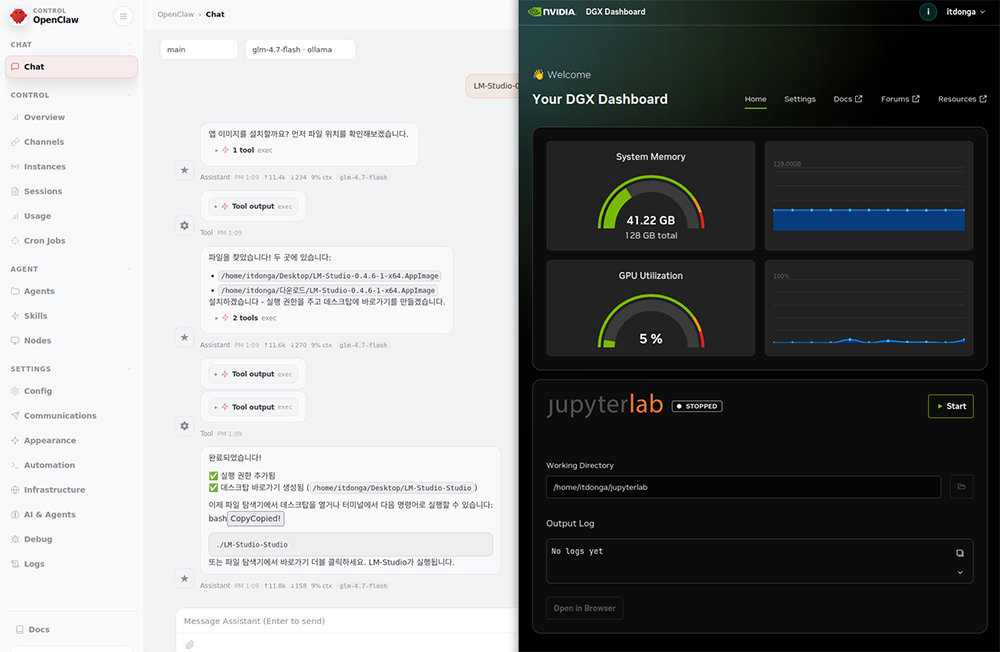Copy the Output Log with the copy icon
The image size is (1000, 652).
coord(960,553)
